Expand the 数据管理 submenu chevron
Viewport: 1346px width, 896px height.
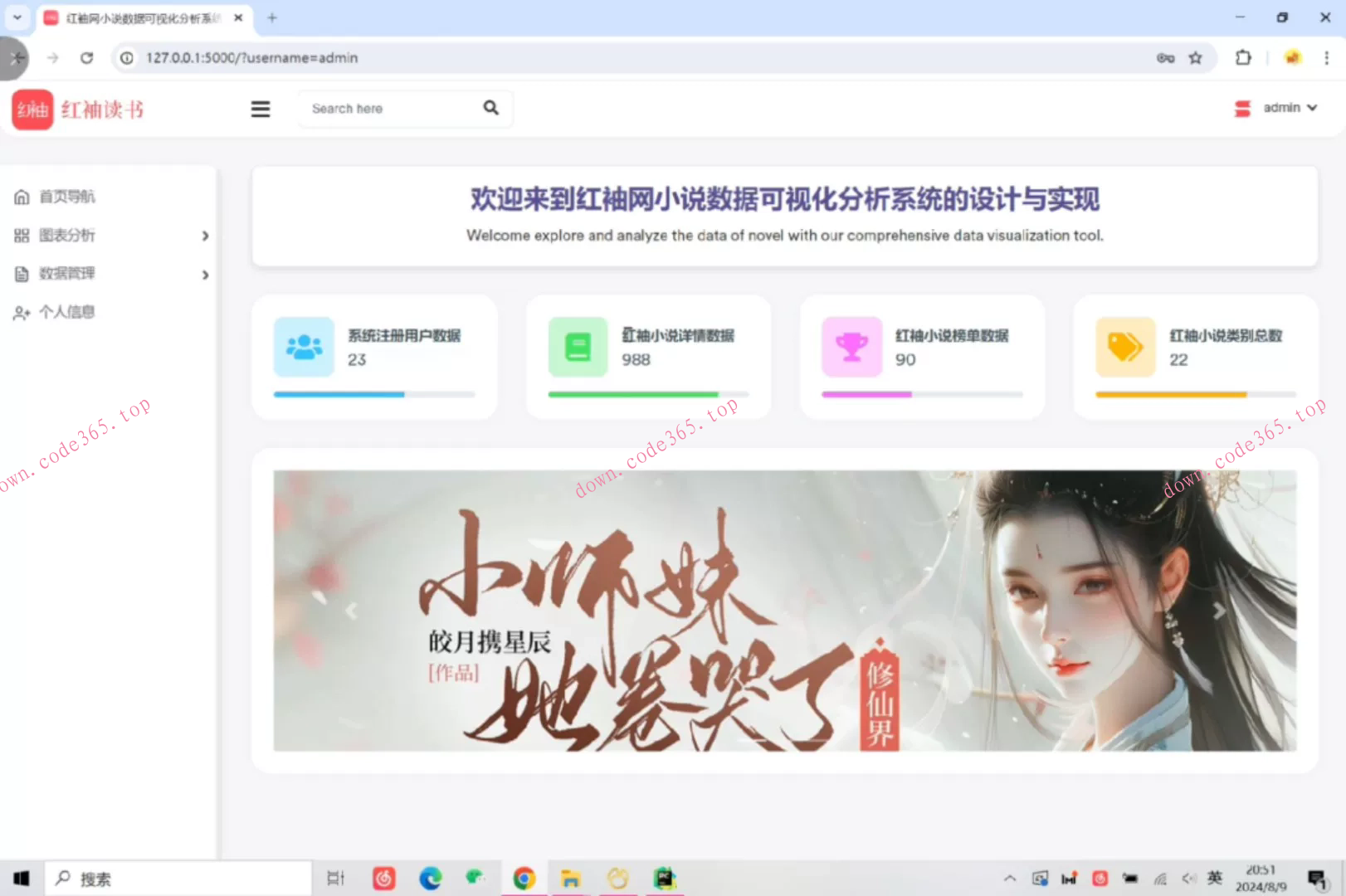(205, 275)
